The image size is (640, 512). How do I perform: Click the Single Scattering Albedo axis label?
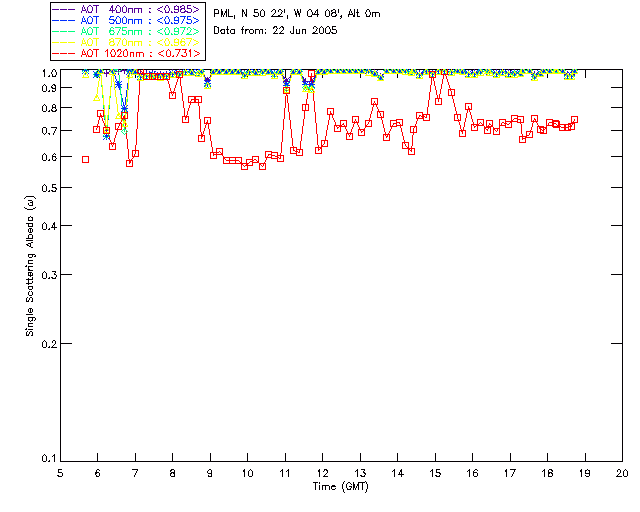(30, 266)
